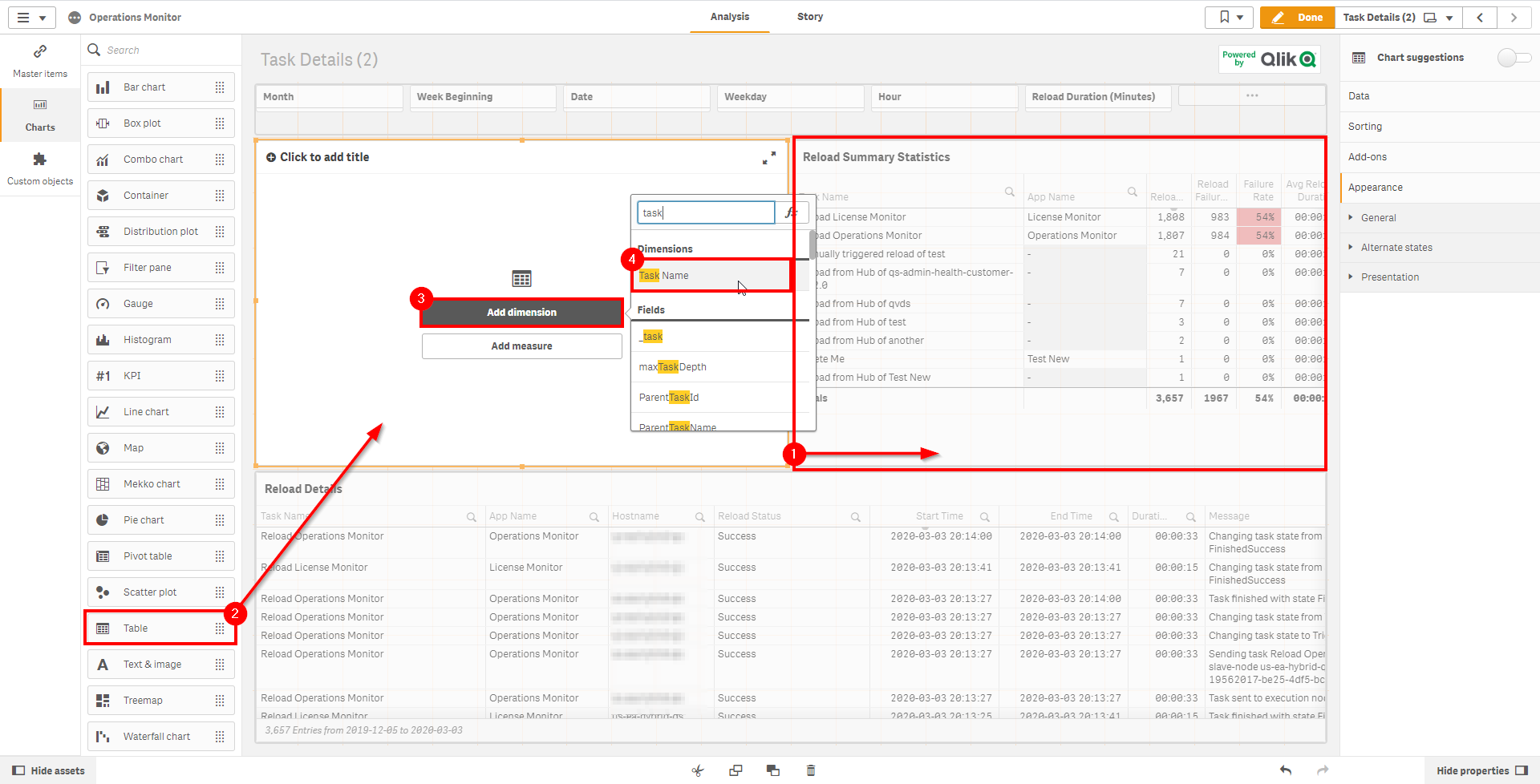Open Master items panel

pos(40,61)
